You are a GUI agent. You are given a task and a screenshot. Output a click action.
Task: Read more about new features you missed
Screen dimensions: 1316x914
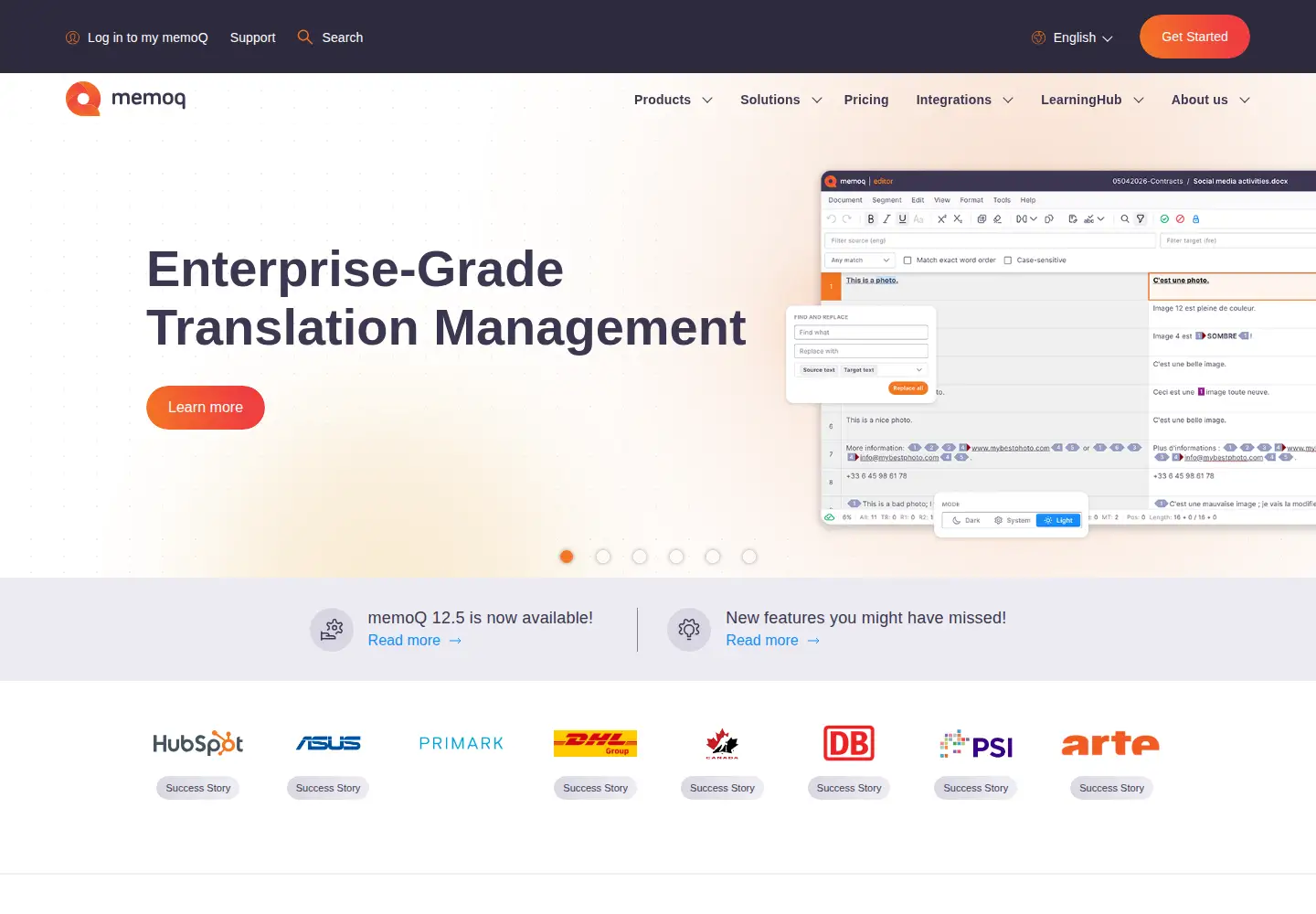[x=773, y=641]
